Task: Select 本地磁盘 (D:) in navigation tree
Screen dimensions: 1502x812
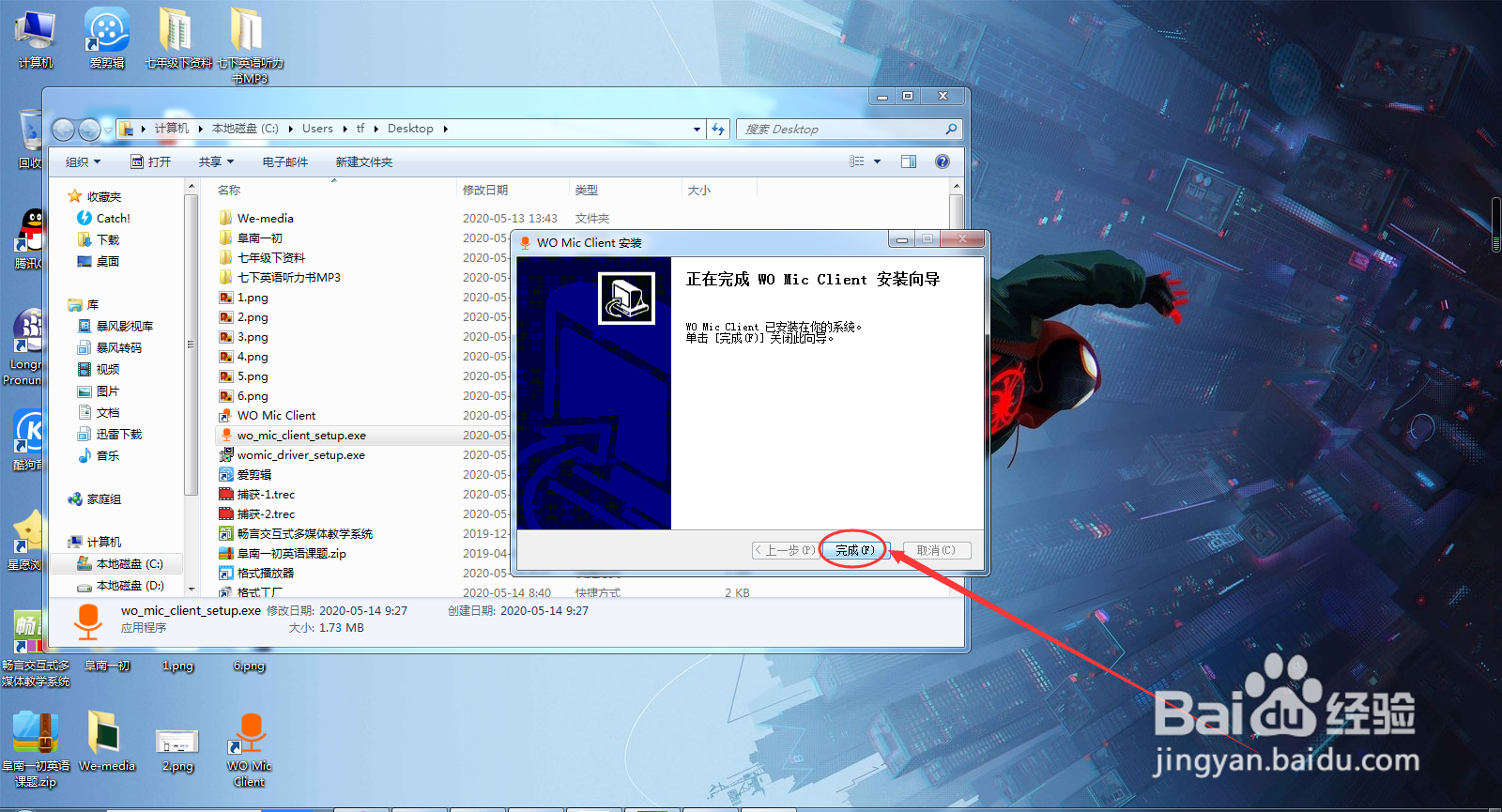Action: click(120, 585)
